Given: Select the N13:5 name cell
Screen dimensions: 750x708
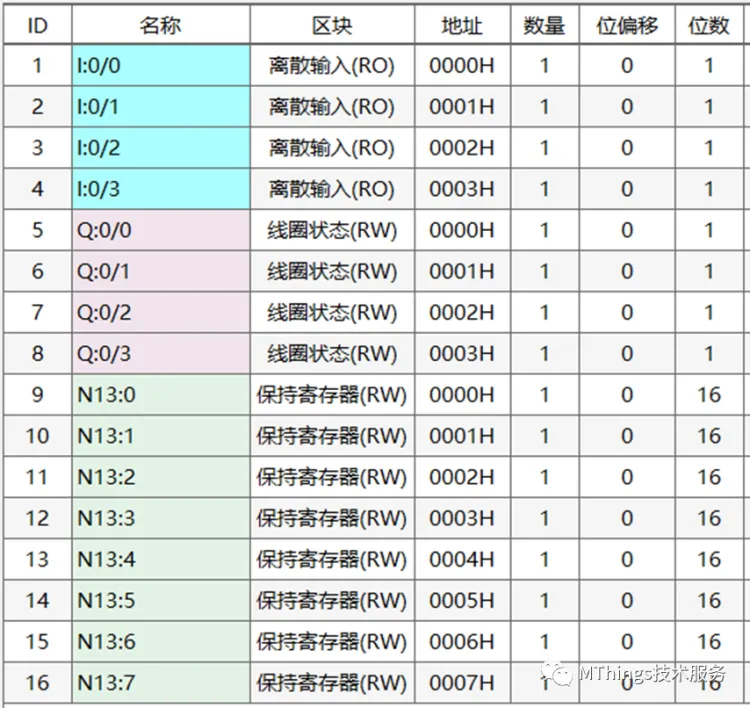Looking at the screenshot, I should tap(161, 600).
